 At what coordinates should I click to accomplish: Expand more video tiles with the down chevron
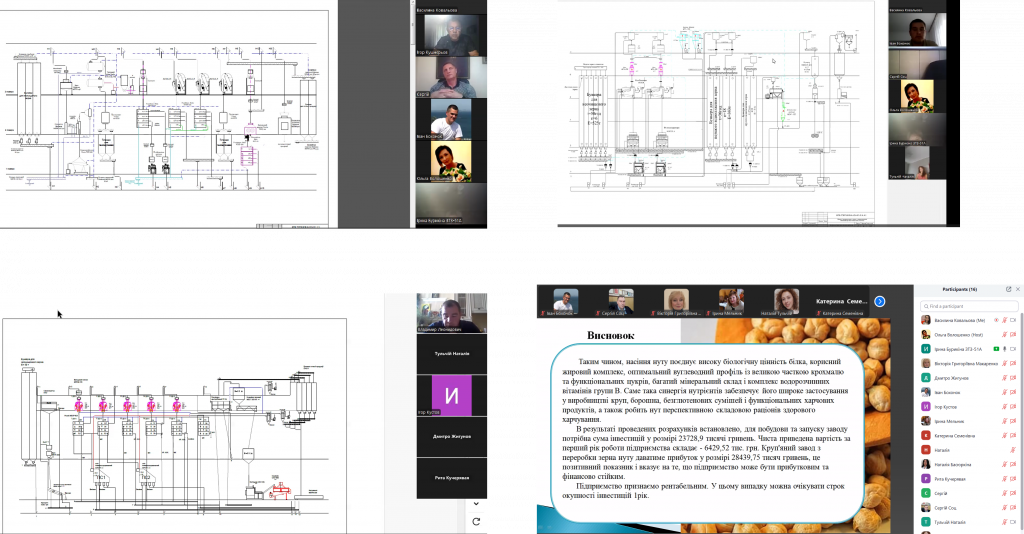476,503
